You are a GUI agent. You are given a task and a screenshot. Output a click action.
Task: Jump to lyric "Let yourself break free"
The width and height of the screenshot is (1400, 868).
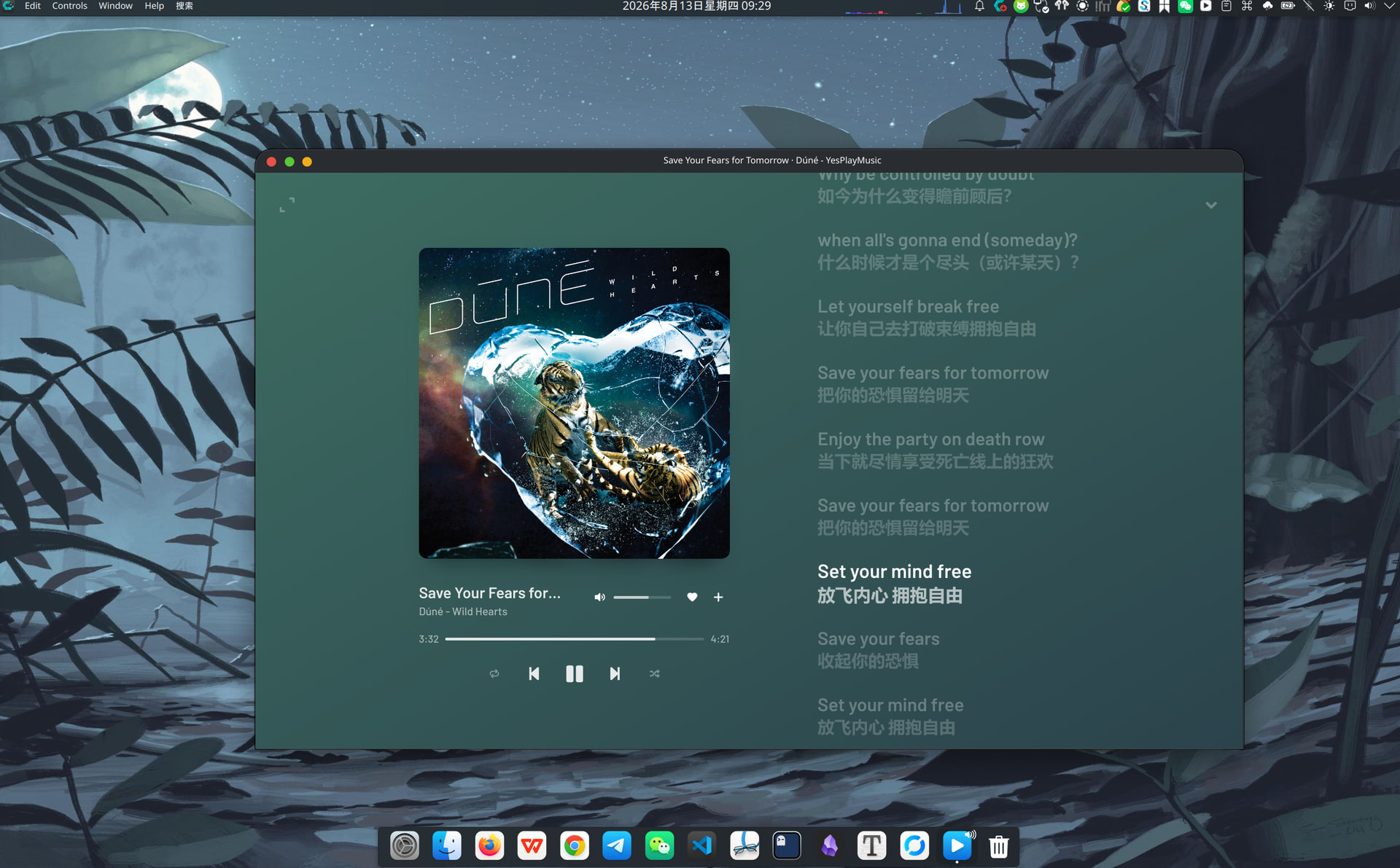click(x=908, y=307)
